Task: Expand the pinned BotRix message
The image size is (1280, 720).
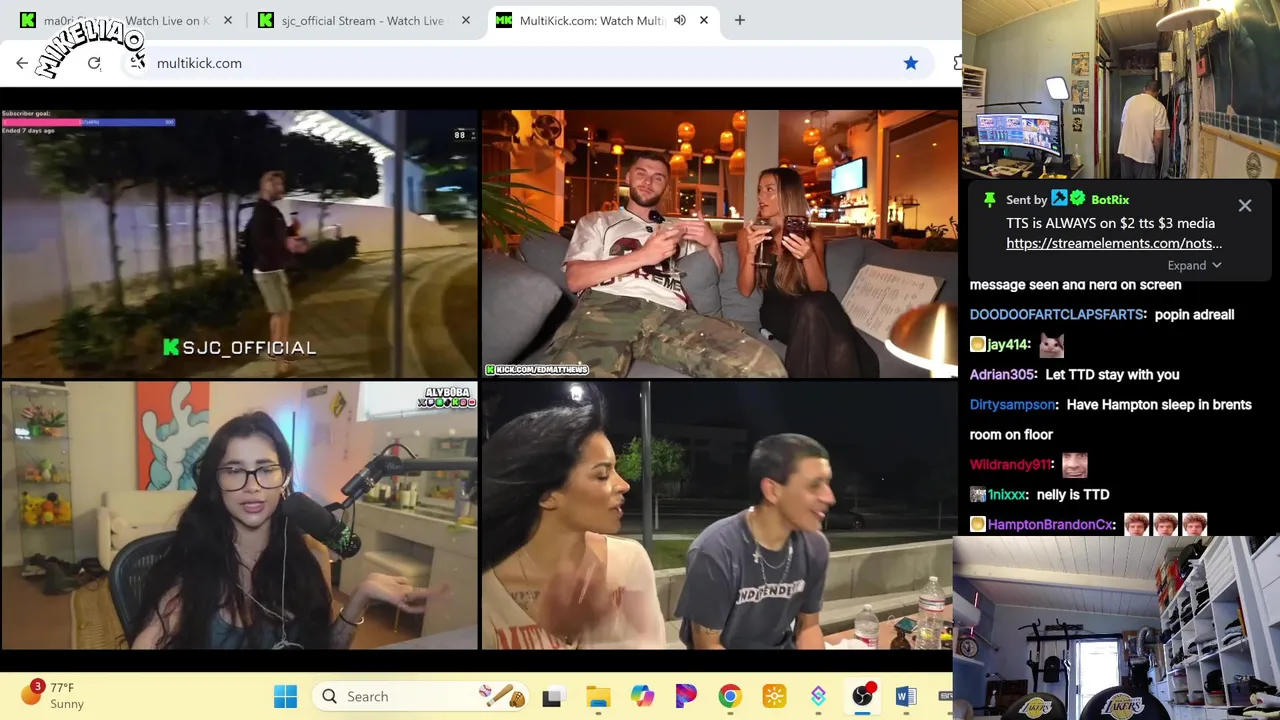Action: pos(1195,266)
